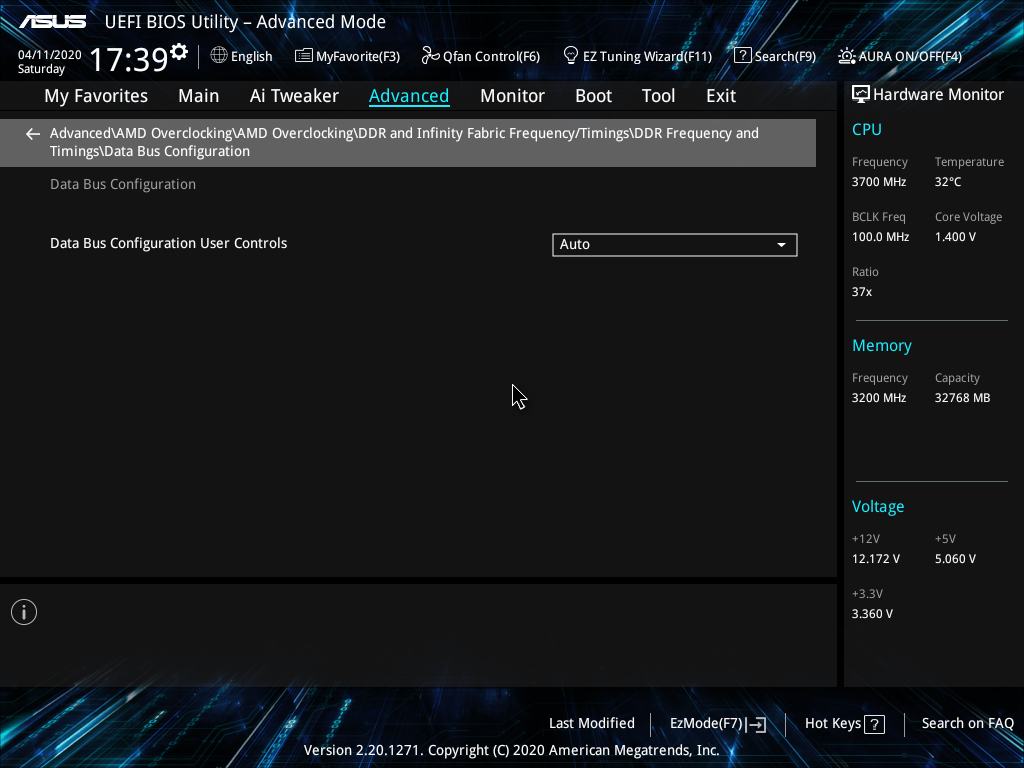Open the Main tab
The width and height of the screenshot is (1024, 768).
(x=199, y=96)
